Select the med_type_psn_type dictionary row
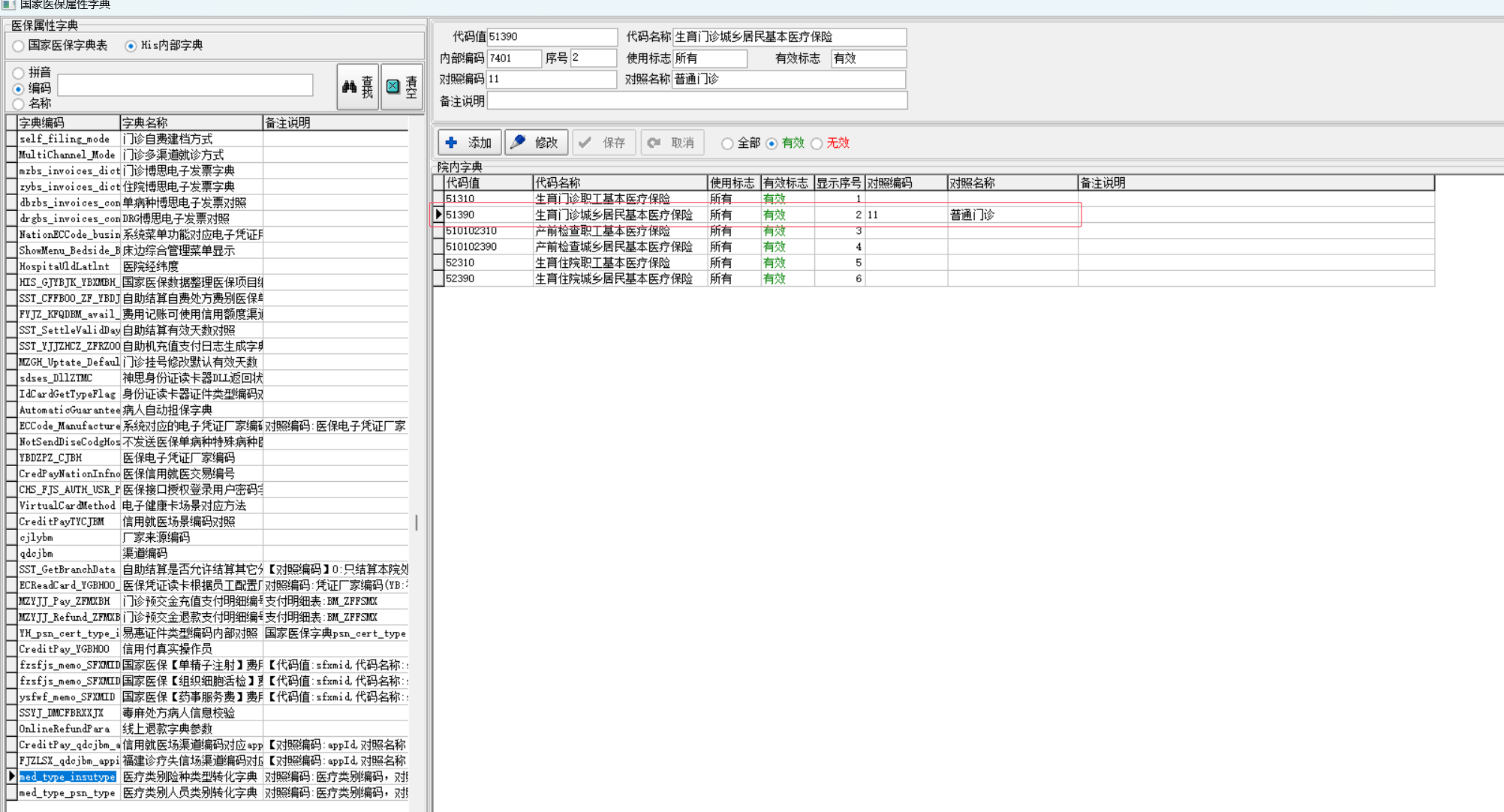Viewport: 1504px width, 812px height. [68, 792]
